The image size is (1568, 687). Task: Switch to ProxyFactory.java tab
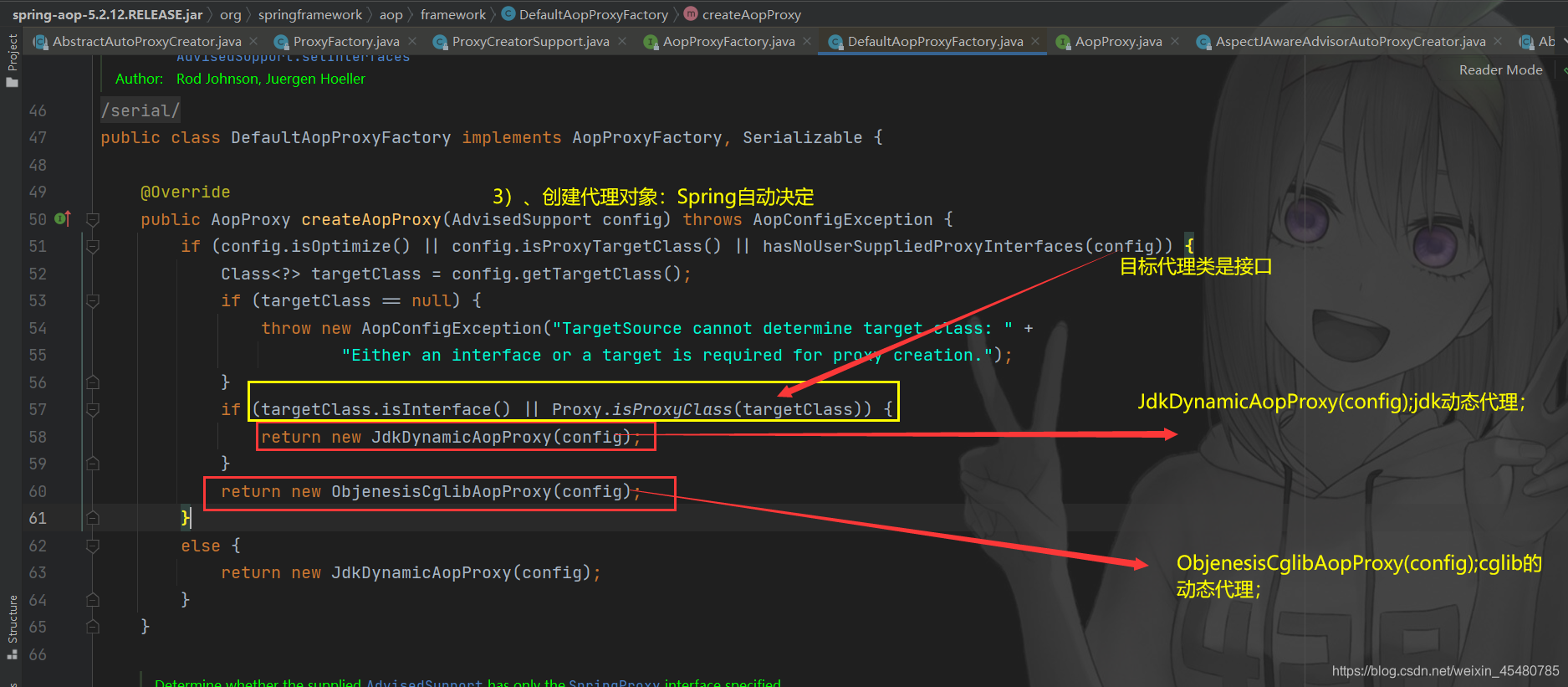(346, 42)
